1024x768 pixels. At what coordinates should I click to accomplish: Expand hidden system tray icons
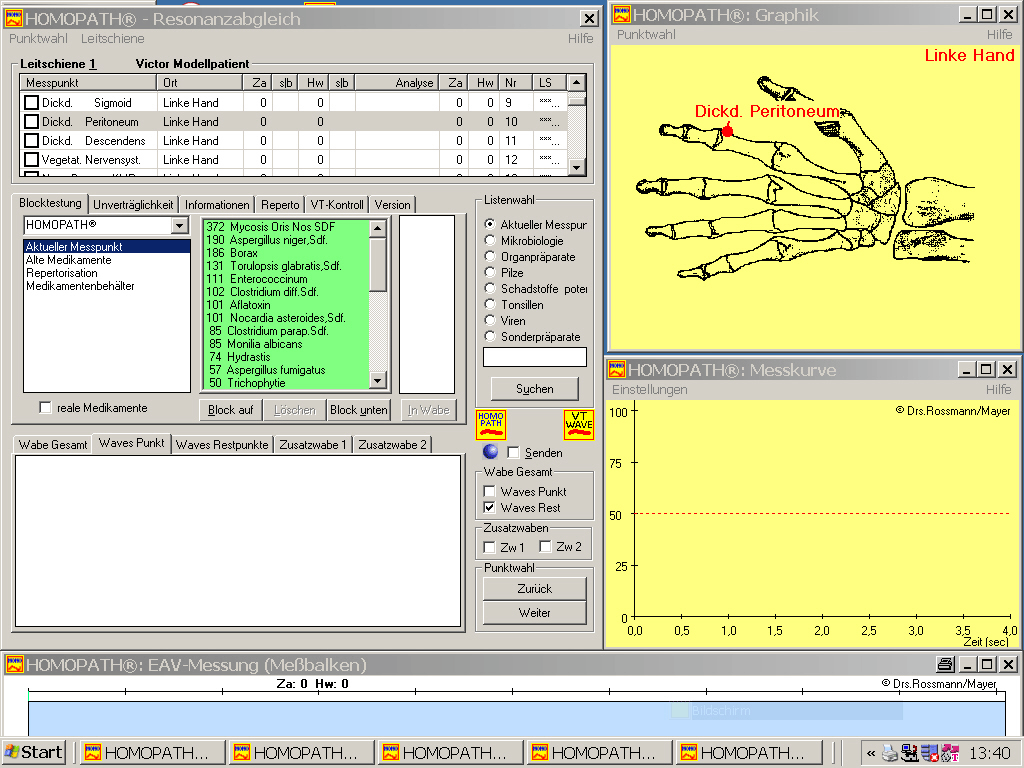click(x=871, y=753)
